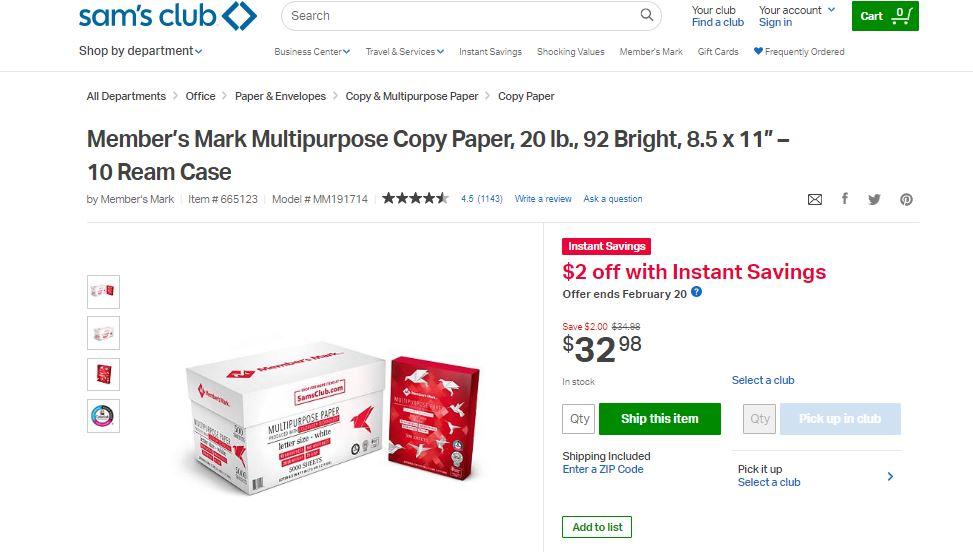Screen dimensions: 973x552
Task: Expand Travel & Services dropdown
Action: tap(405, 51)
